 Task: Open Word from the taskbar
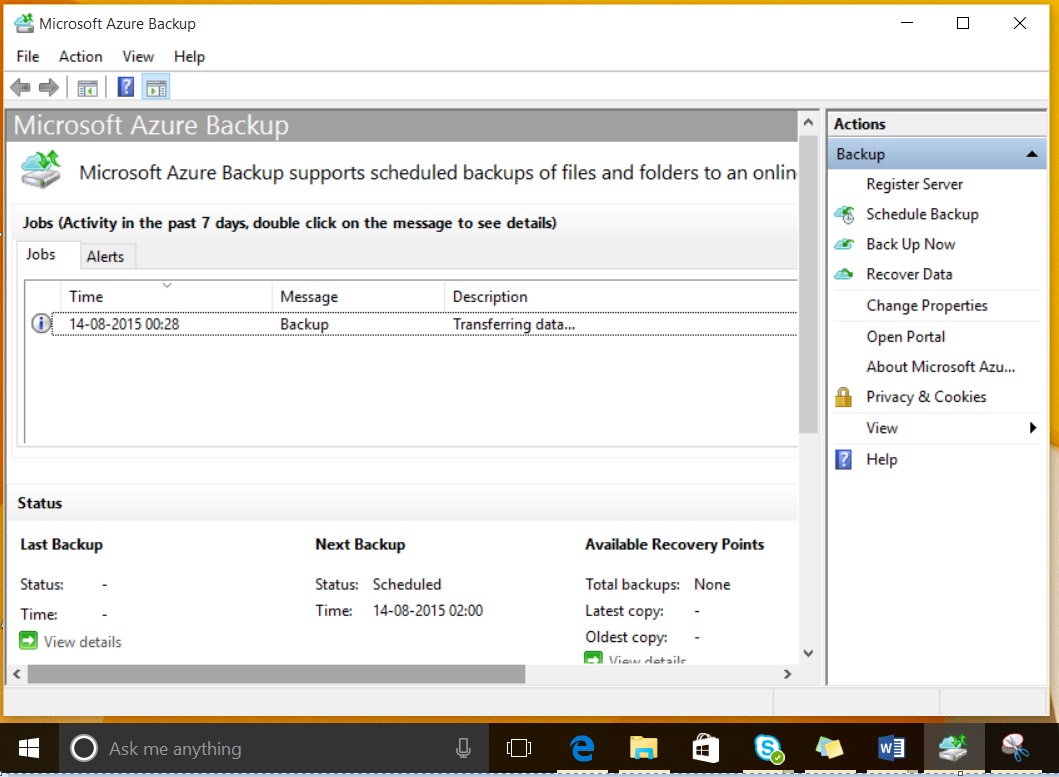click(891, 748)
